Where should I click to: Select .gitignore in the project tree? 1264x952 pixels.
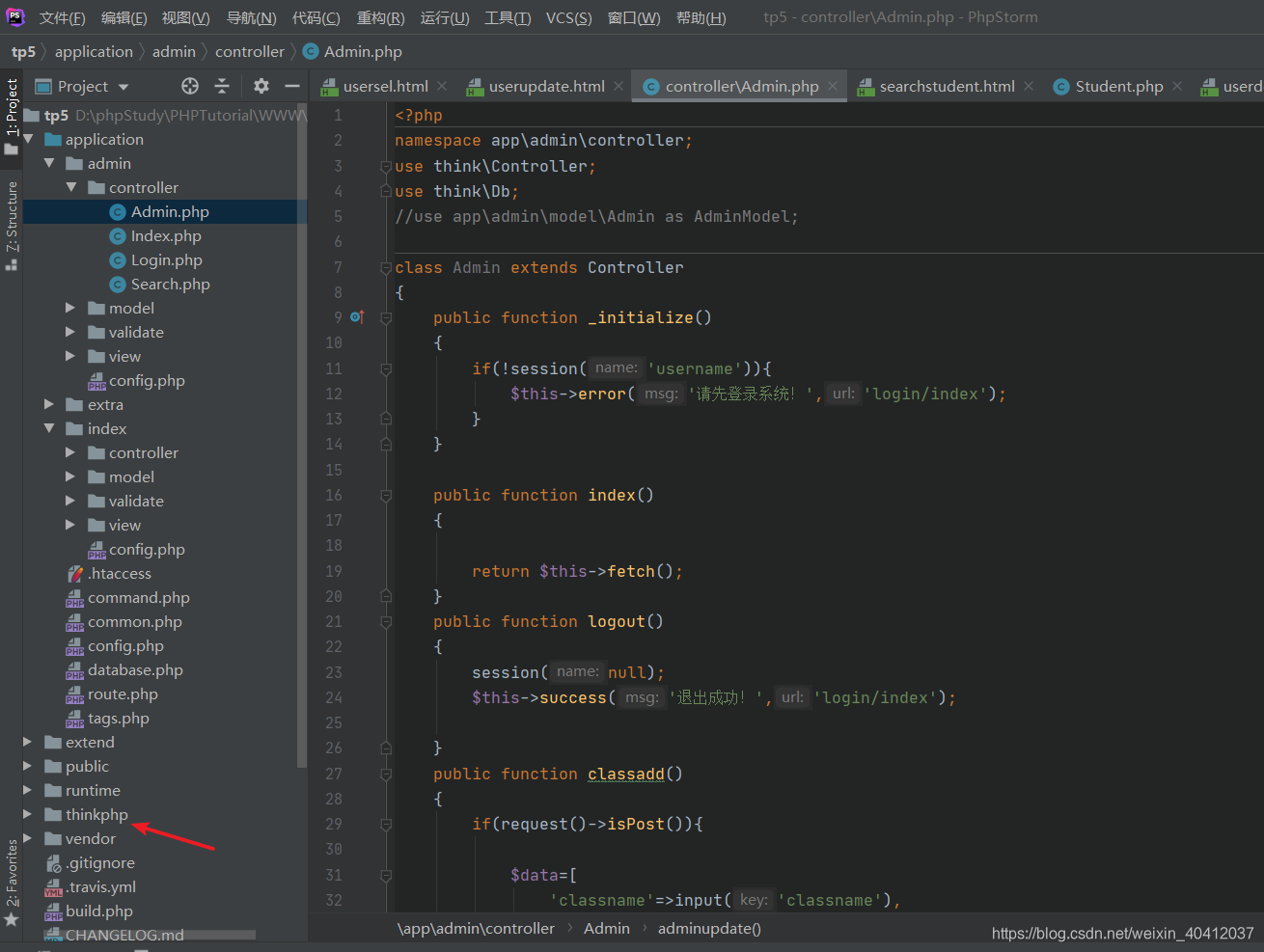click(x=100, y=862)
